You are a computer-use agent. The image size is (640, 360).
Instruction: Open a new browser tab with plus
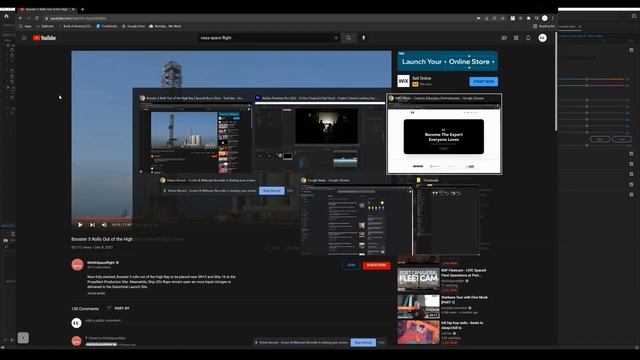(82, 9)
